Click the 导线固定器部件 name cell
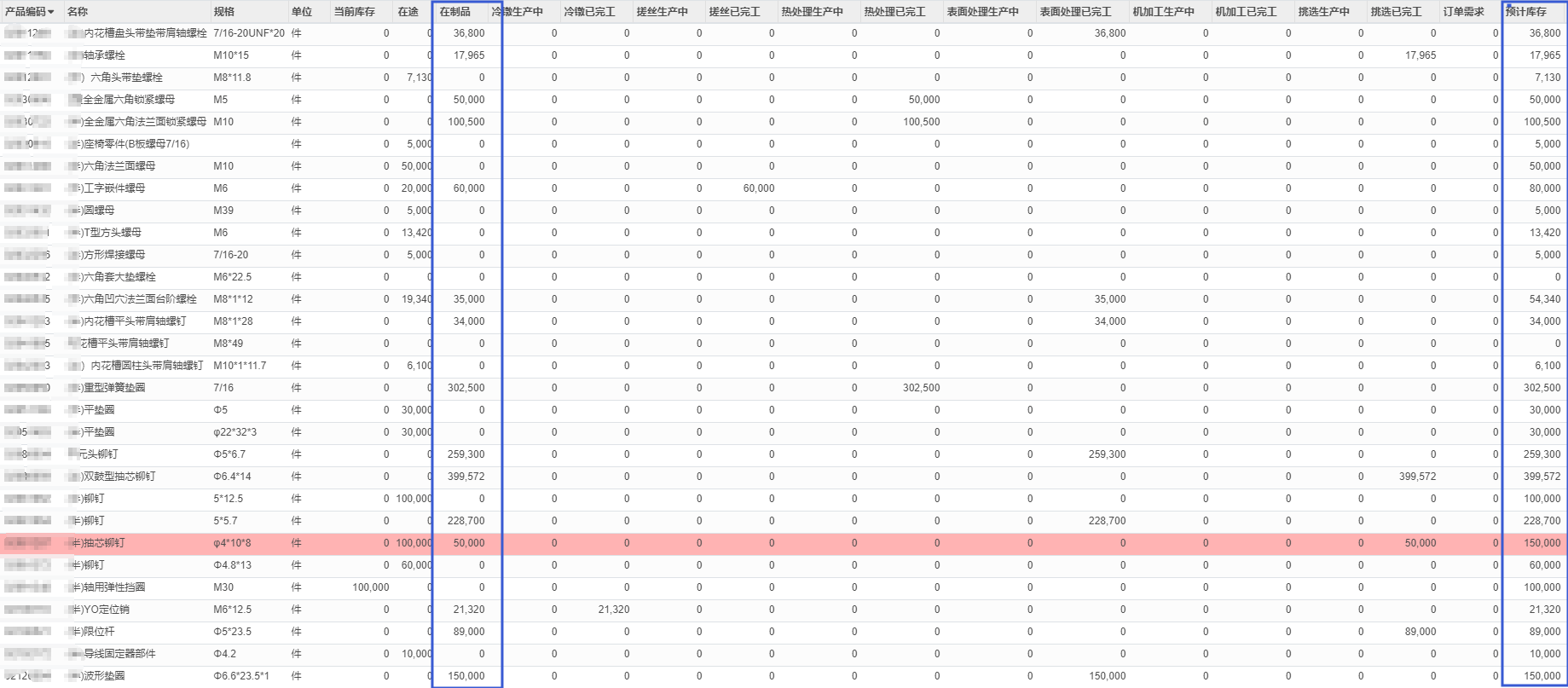1568x688 pixels. [119, 654]
